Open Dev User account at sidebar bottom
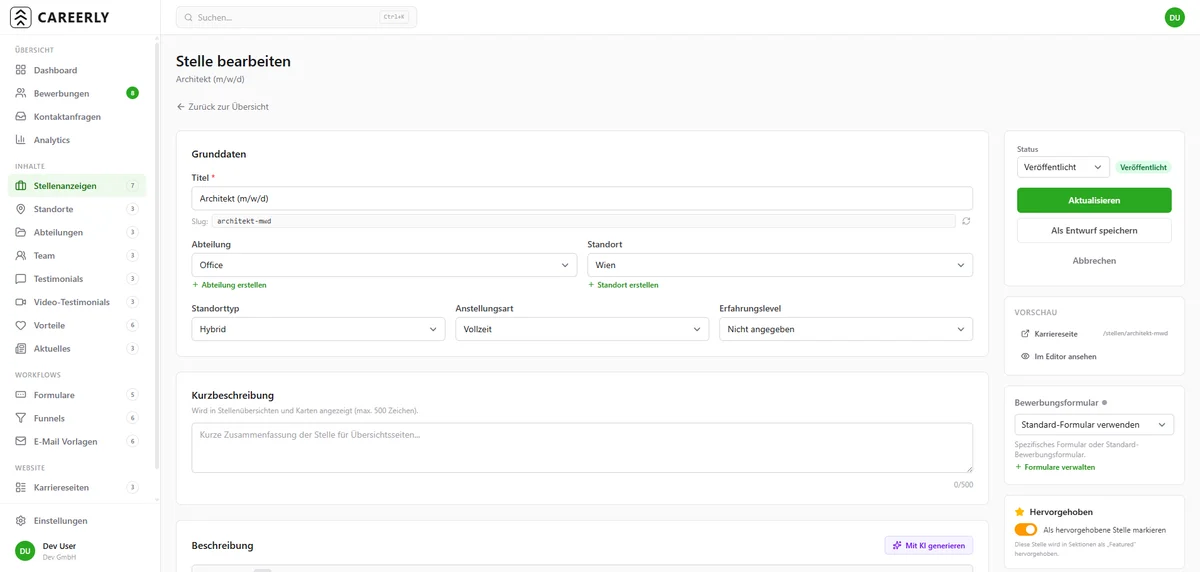Image resolution: width=1200 pixels, height=572 pixels. point(80,551)
